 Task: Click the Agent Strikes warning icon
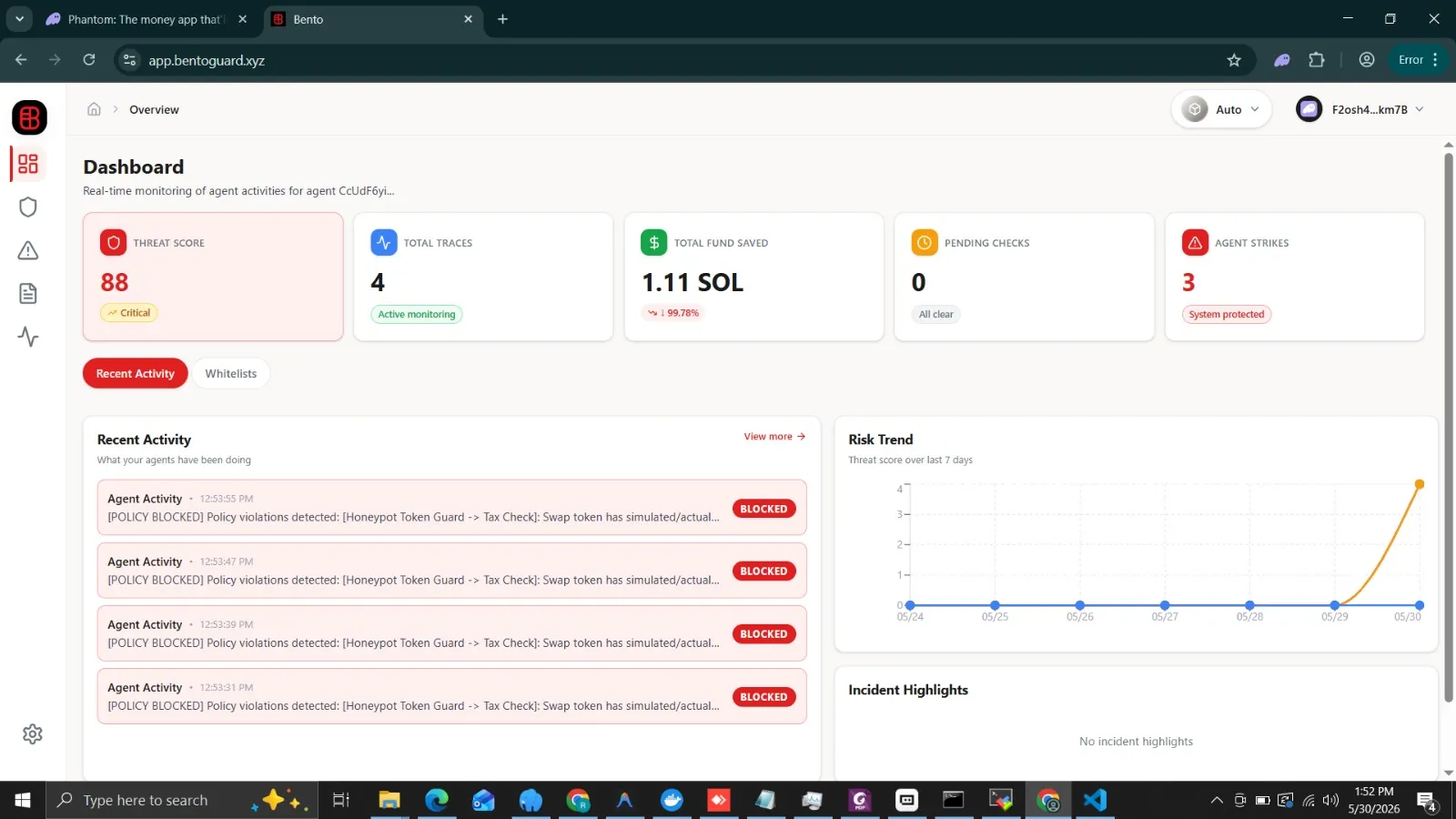[1195, 243]
